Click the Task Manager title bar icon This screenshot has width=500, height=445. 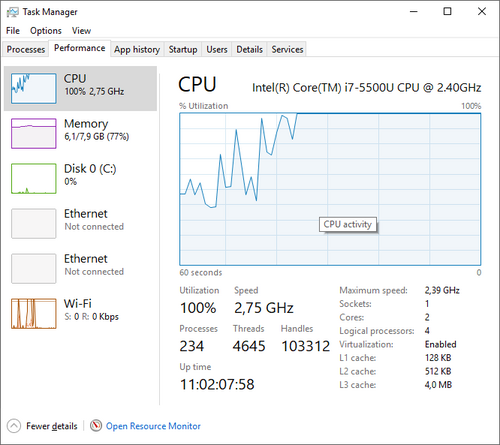tap(13, 12)
